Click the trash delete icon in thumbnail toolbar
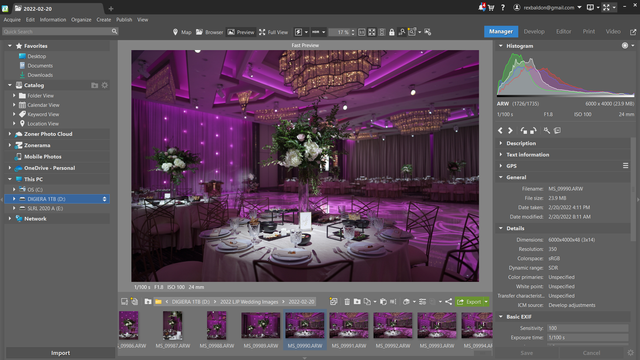The width and height of the screenshot is (640, 360). 347,302
